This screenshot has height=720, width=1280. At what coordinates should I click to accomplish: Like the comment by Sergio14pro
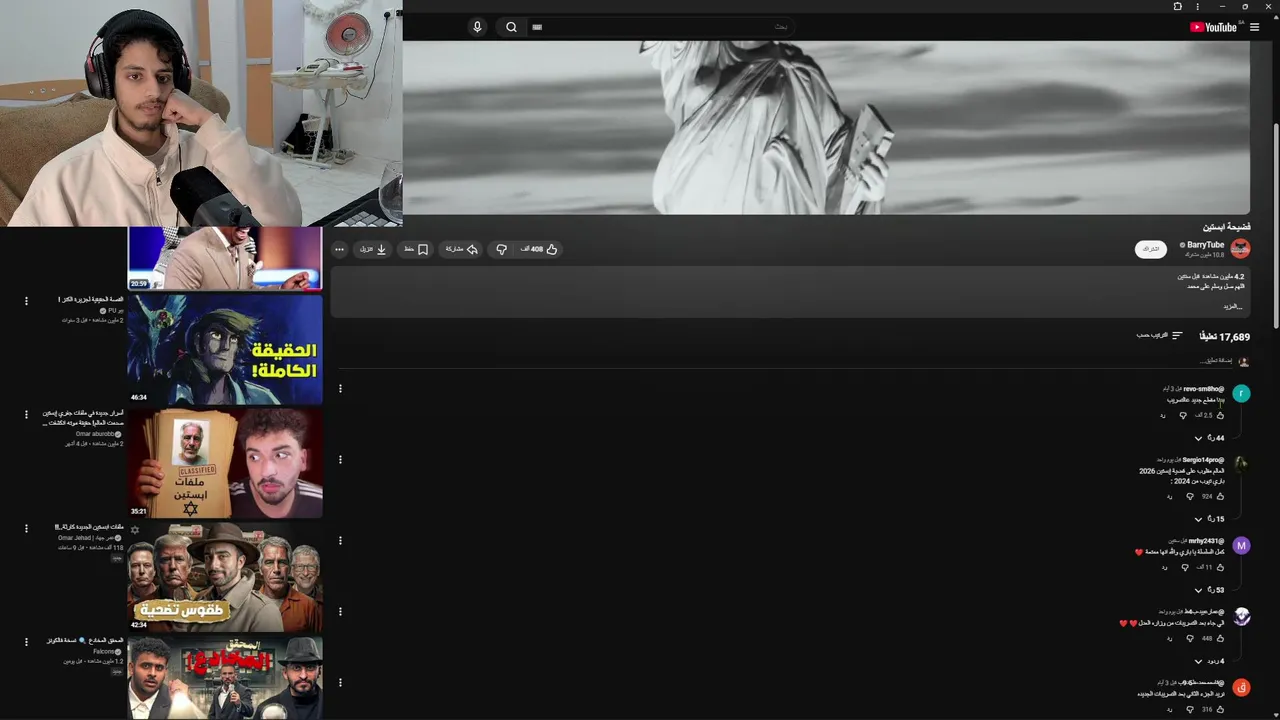(1220, 496)
